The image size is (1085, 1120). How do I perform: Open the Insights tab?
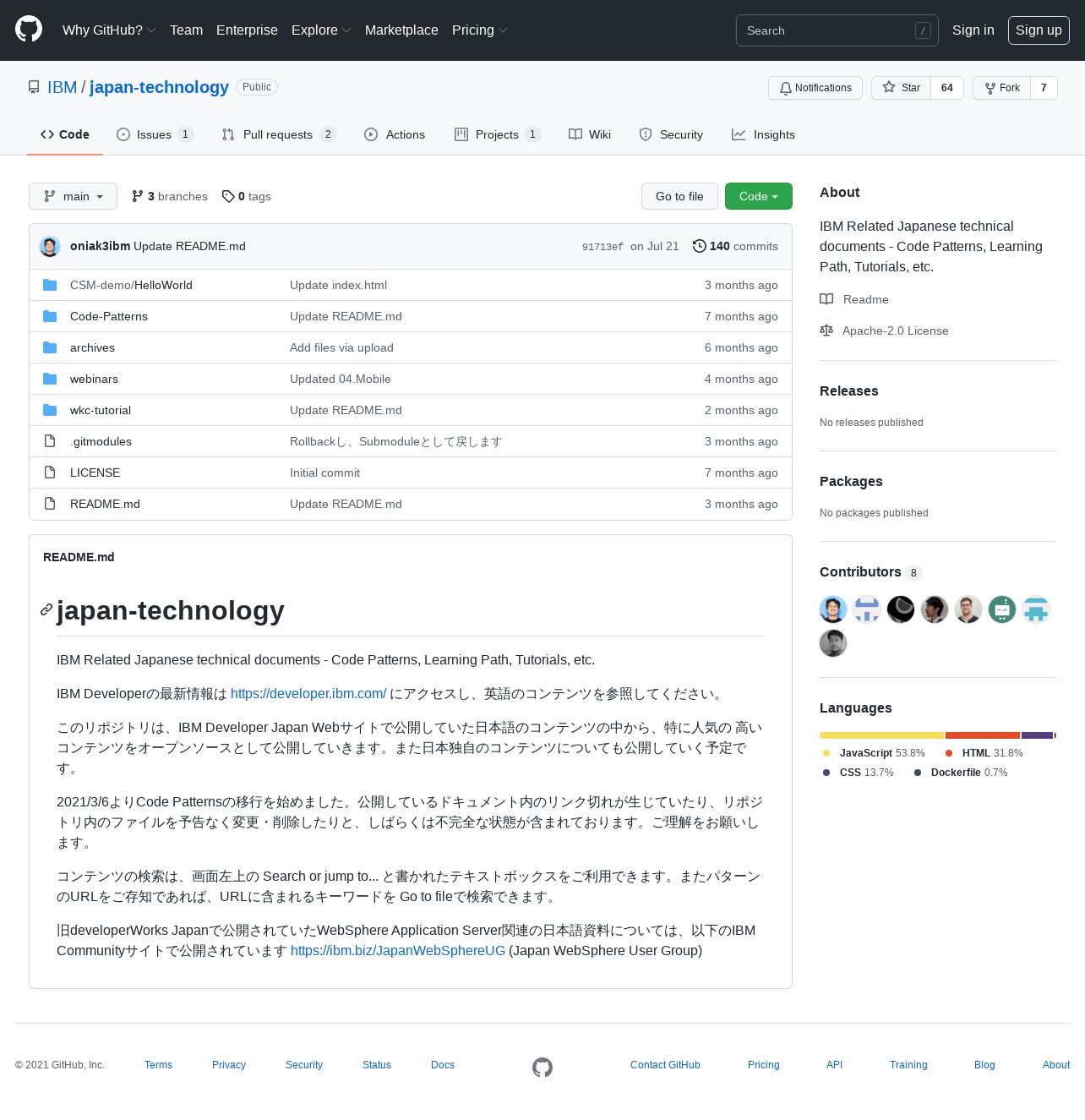point(763,134)
